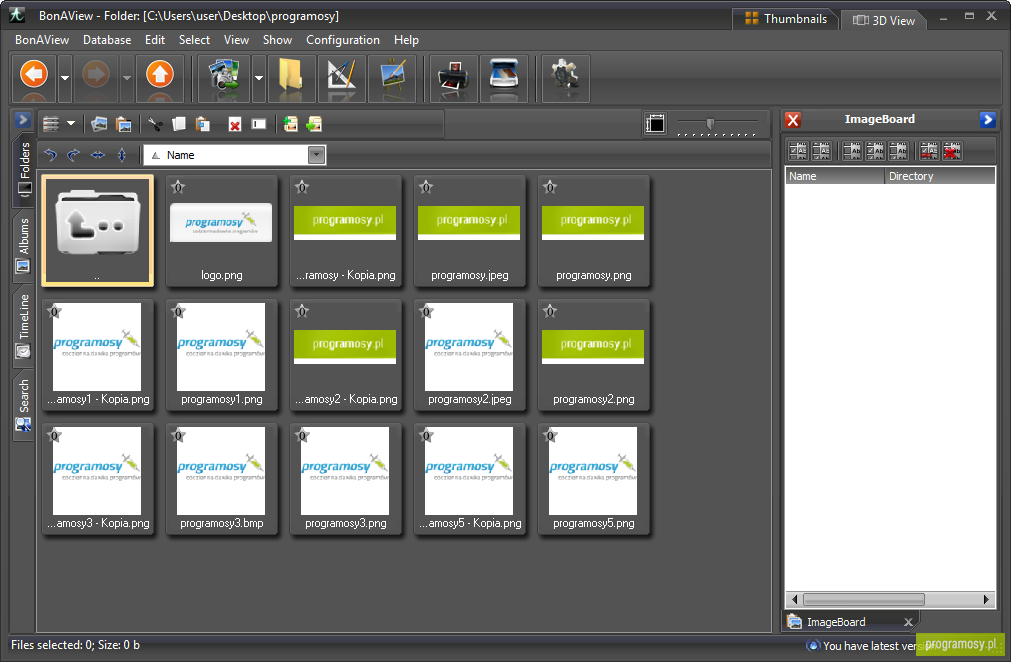Screen dimensions: 1011x662
Task: Open the TimeLine sidebar tab
Action: point(24,326)
